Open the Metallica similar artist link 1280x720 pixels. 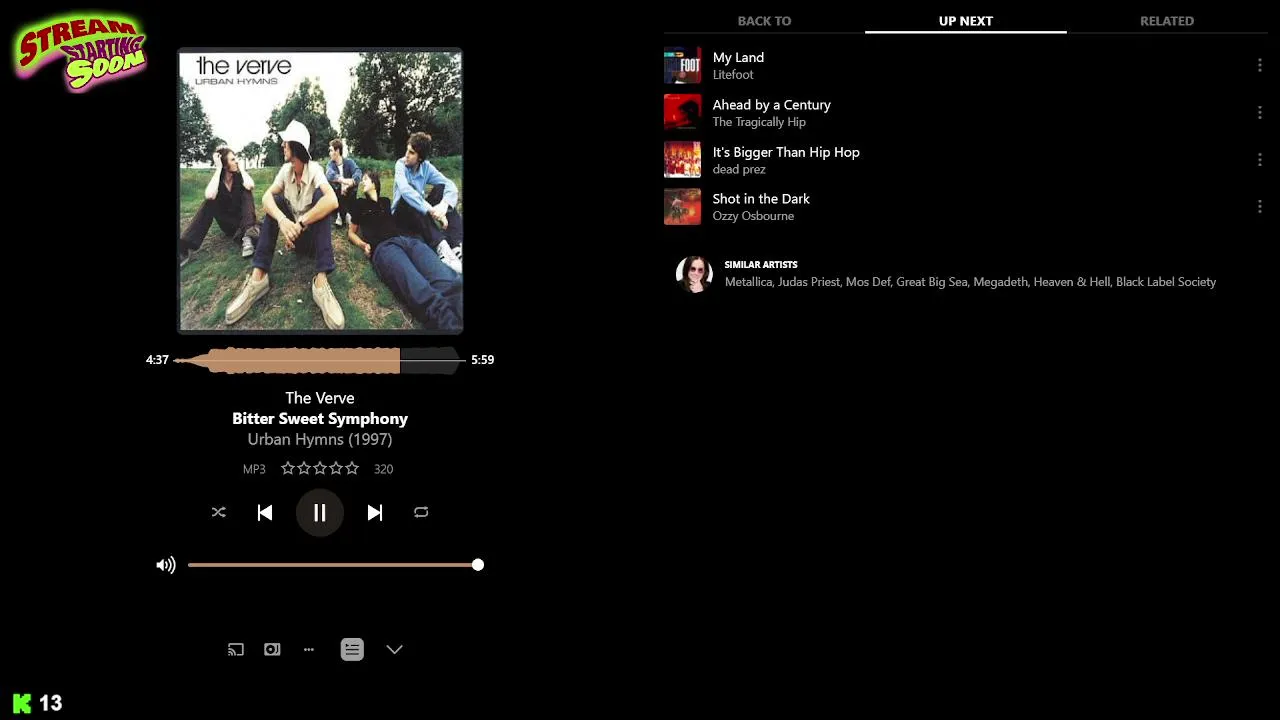click(748, 282)
